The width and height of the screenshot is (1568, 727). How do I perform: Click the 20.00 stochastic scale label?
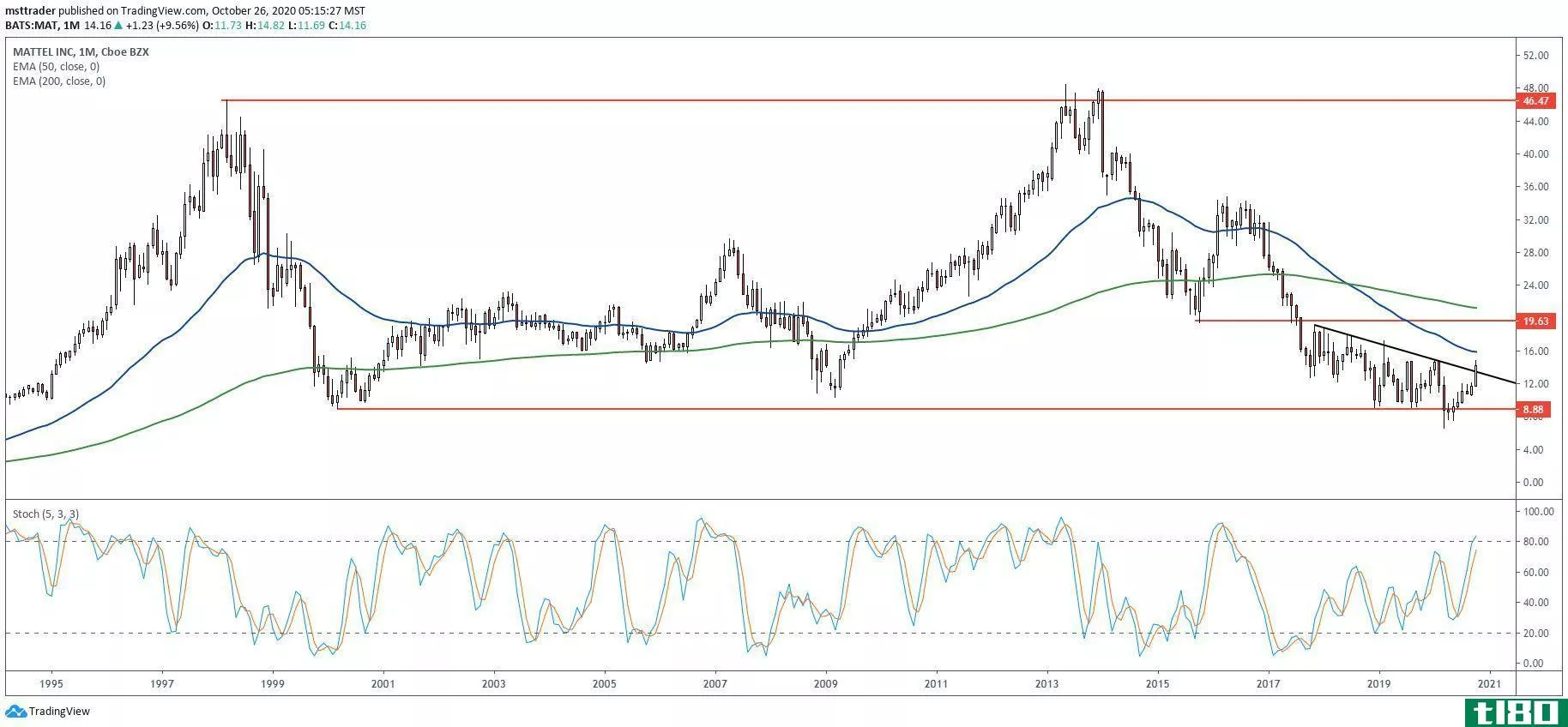click(1535, 634)
